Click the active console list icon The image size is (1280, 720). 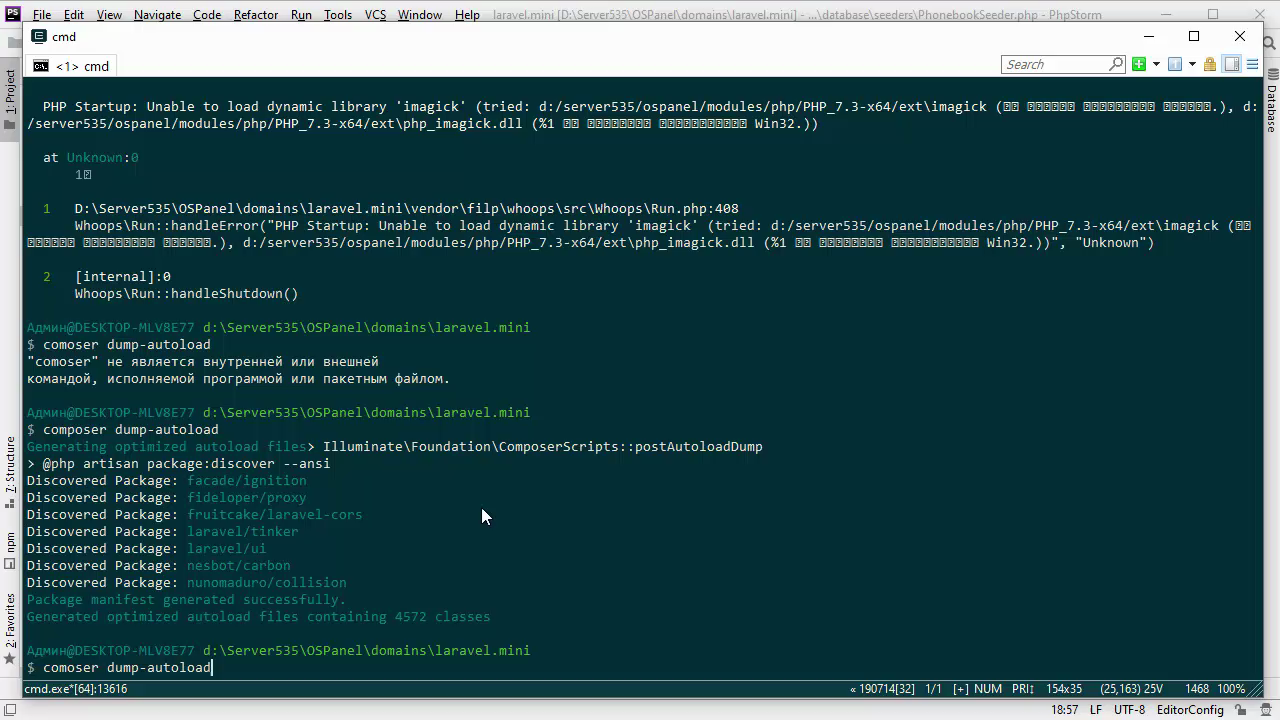click(x=1175, y=64)
